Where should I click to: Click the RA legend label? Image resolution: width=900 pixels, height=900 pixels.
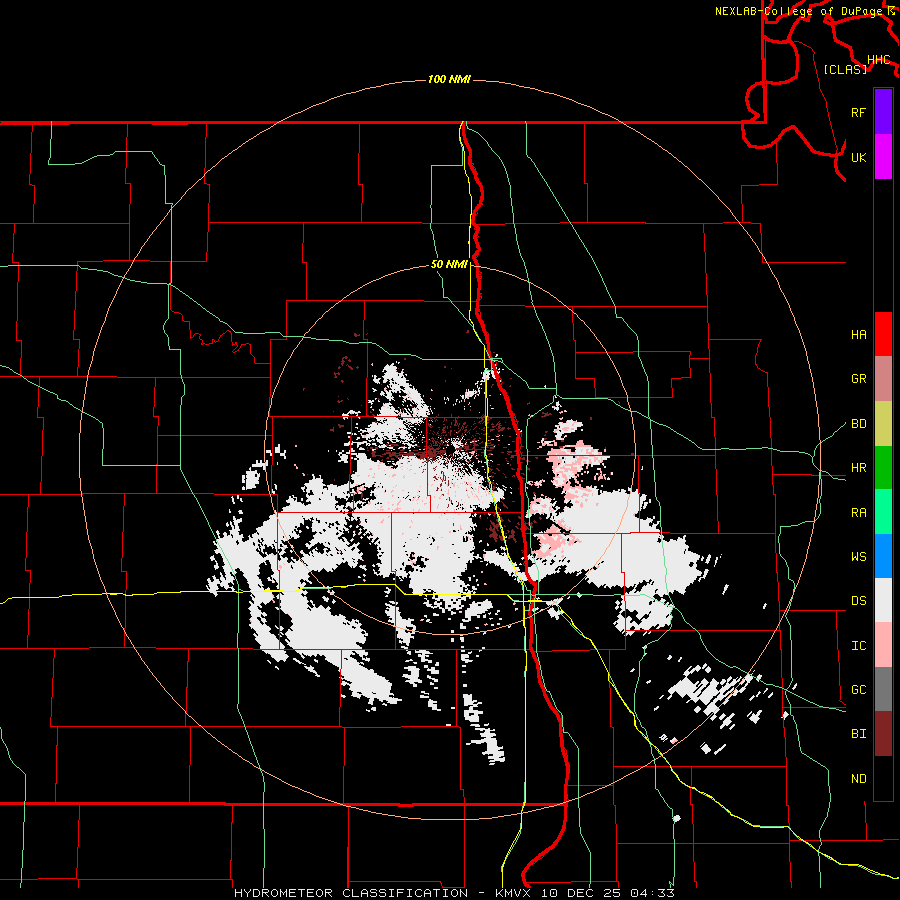point(858,513)
